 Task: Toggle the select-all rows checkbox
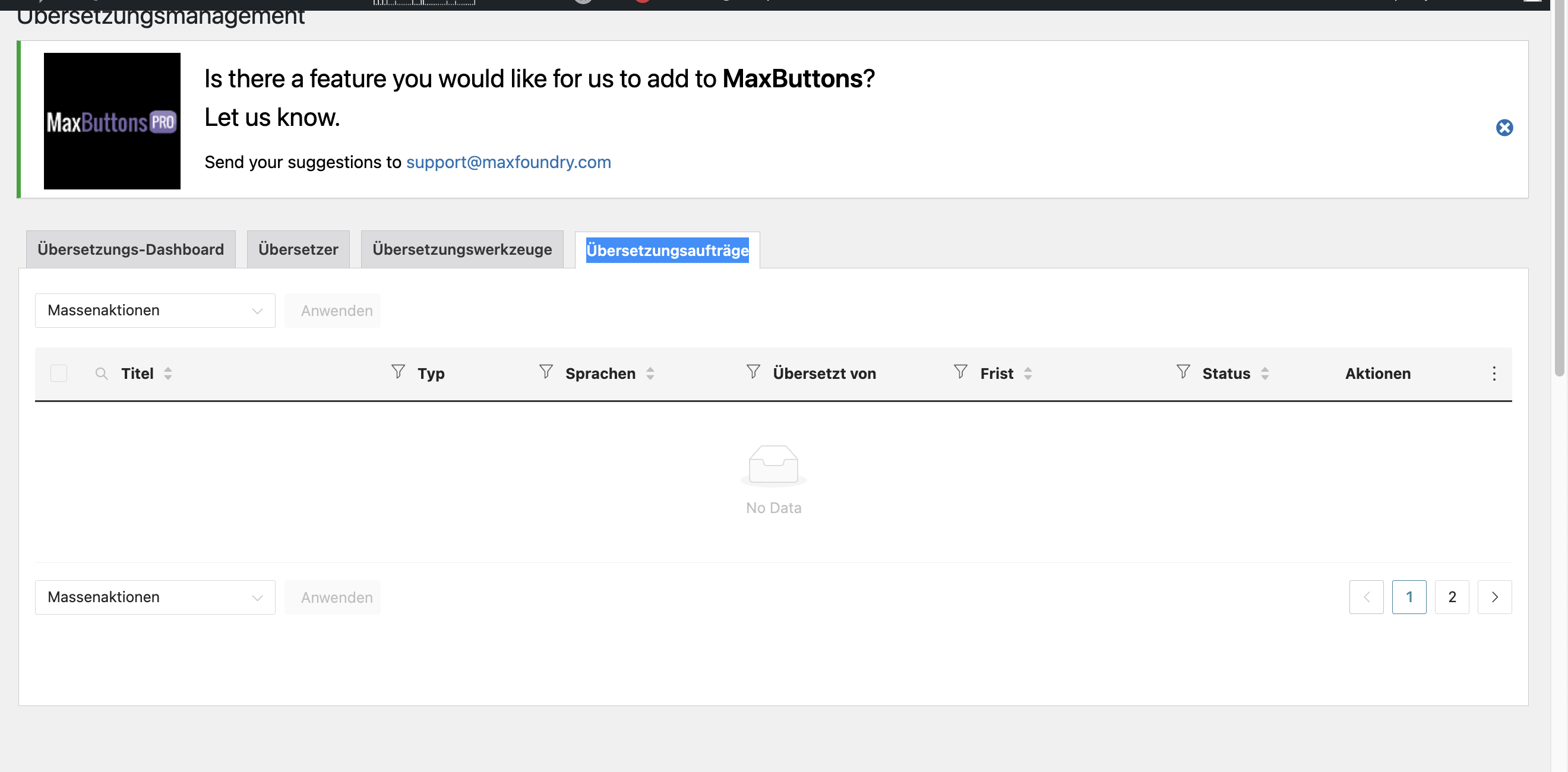[58, 373]
